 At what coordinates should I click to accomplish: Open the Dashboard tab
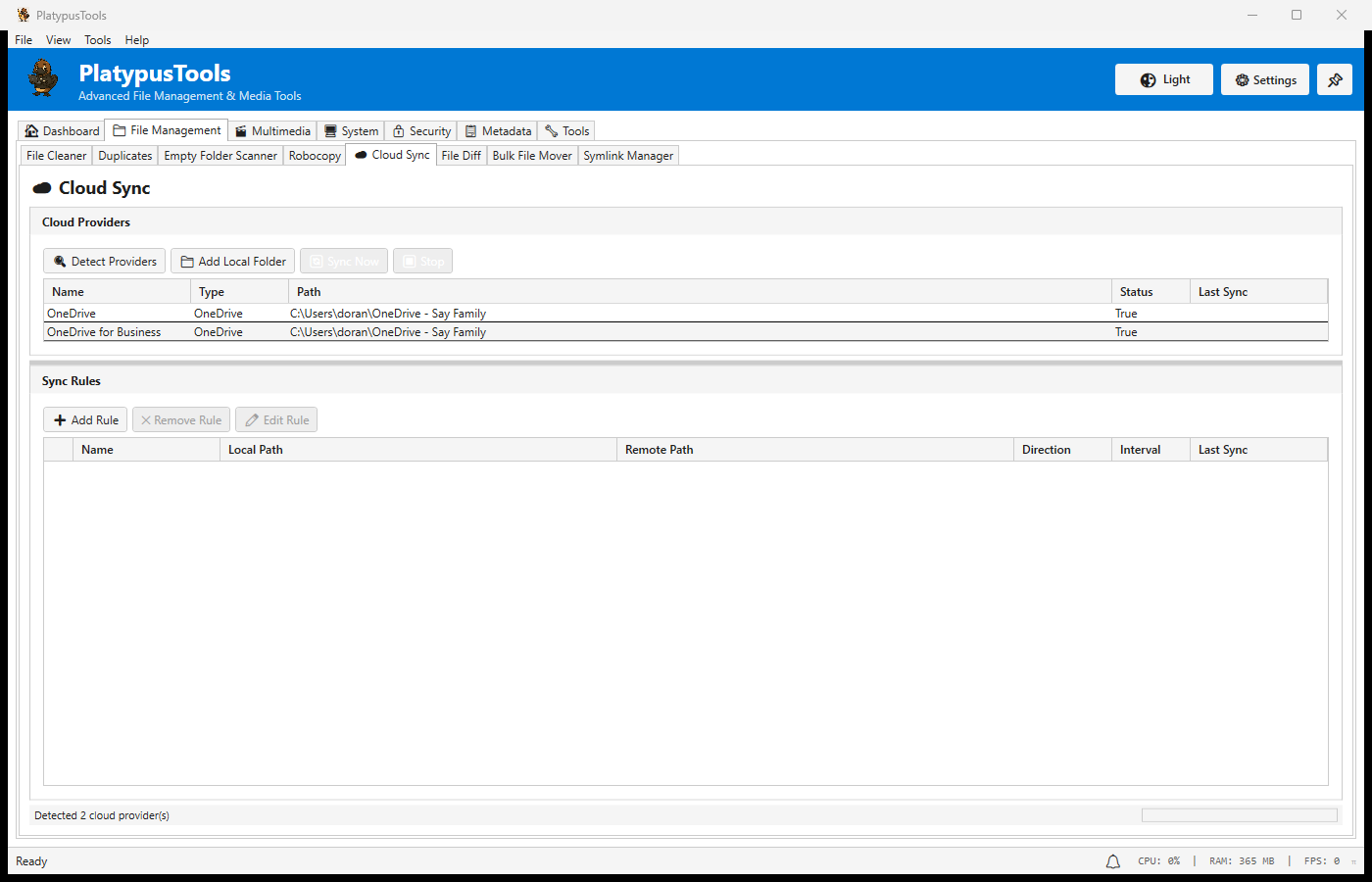click(62, 131)
